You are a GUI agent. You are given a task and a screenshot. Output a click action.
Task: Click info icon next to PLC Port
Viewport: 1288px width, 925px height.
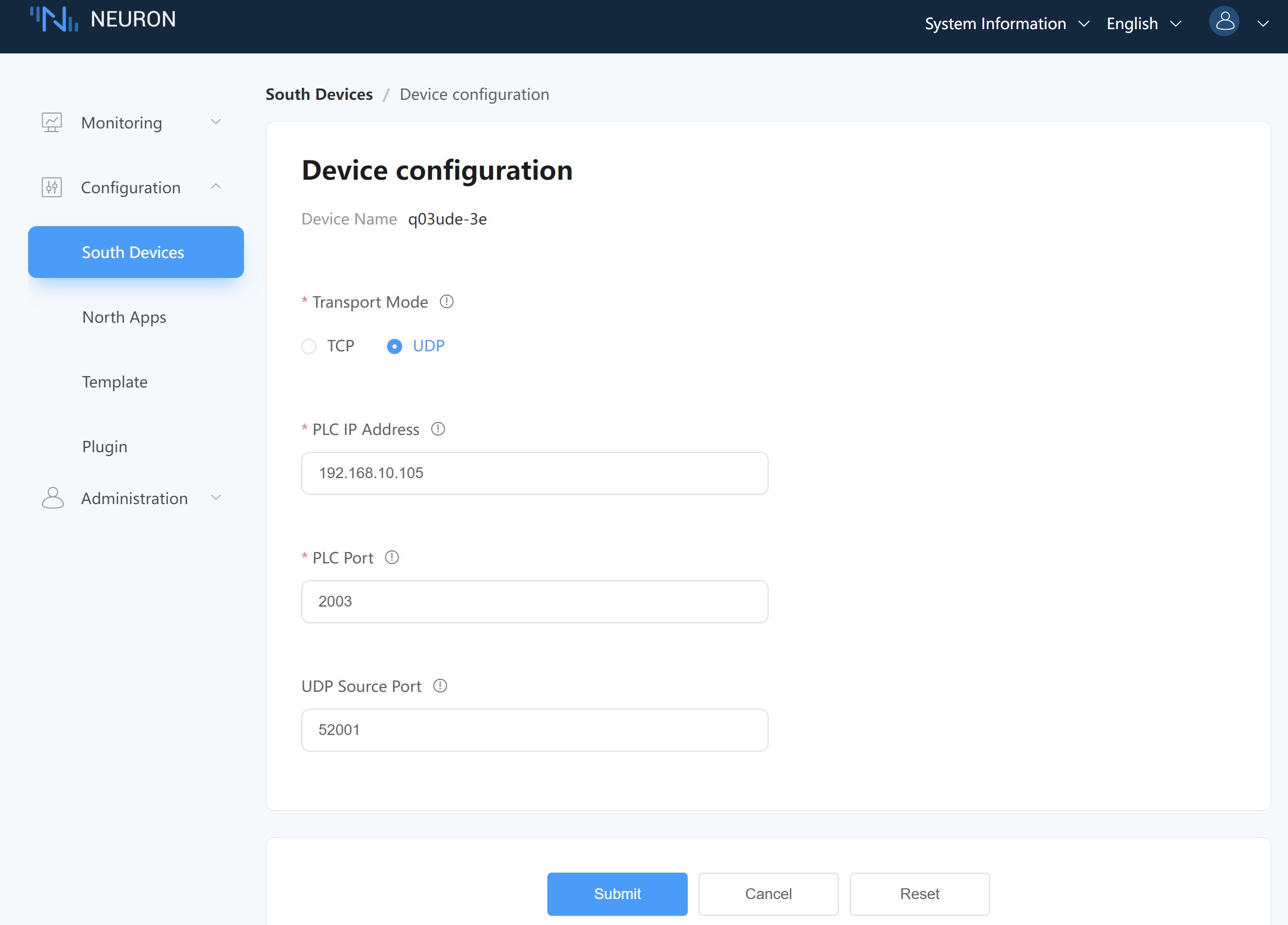(392, 557)
